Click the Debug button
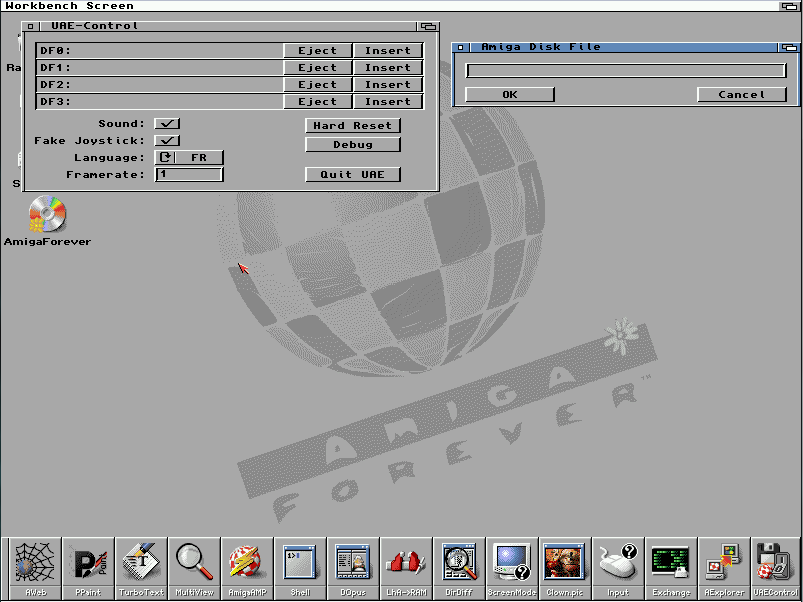 pyautogui.click(x=353, y=144)
